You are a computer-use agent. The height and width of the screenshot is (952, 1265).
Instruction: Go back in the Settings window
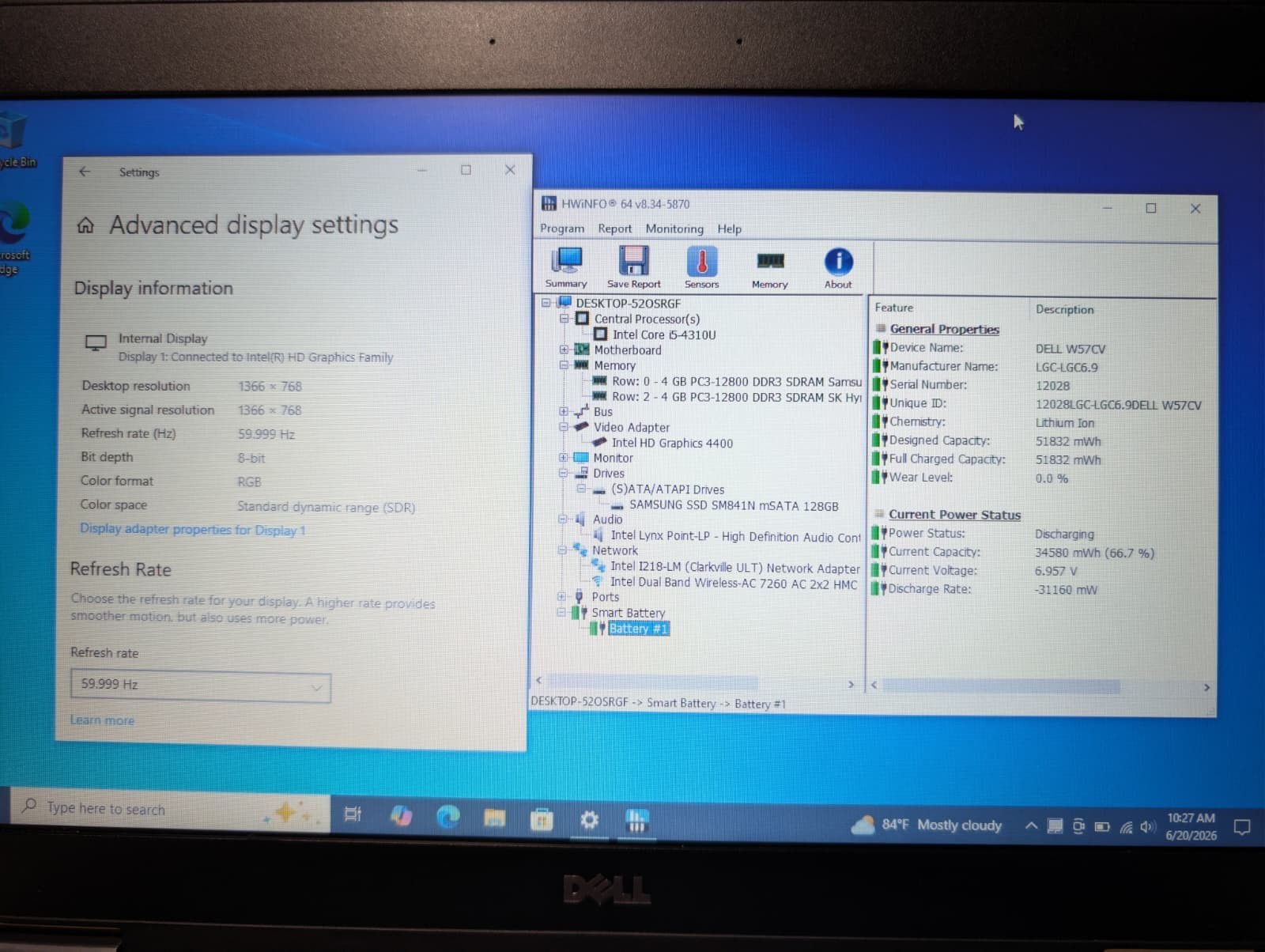(85, 171)
